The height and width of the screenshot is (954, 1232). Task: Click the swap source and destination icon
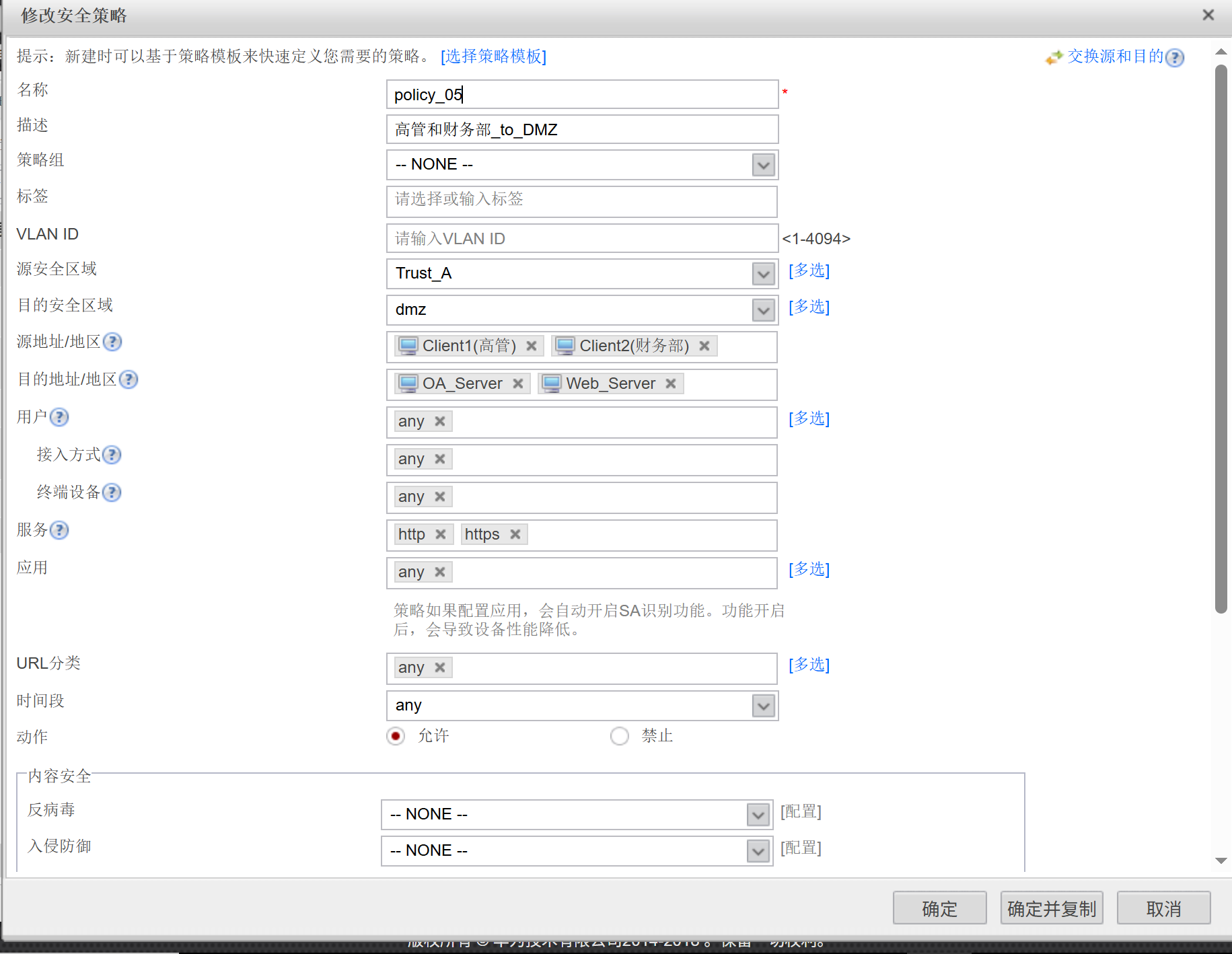tap(1054, 58)
